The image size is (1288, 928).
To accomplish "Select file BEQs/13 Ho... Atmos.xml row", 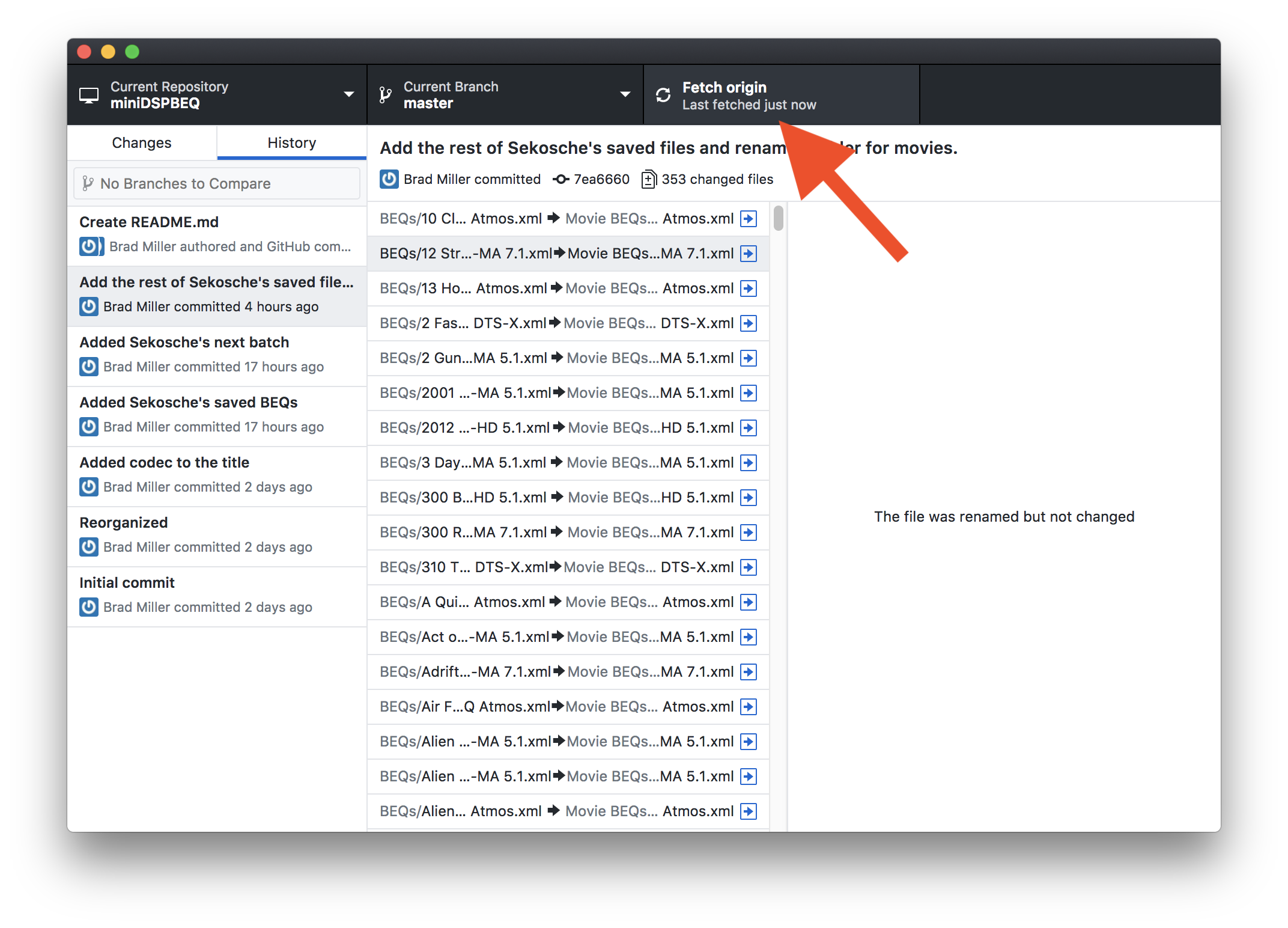I will pyautogui.click(x=568, y=288).
